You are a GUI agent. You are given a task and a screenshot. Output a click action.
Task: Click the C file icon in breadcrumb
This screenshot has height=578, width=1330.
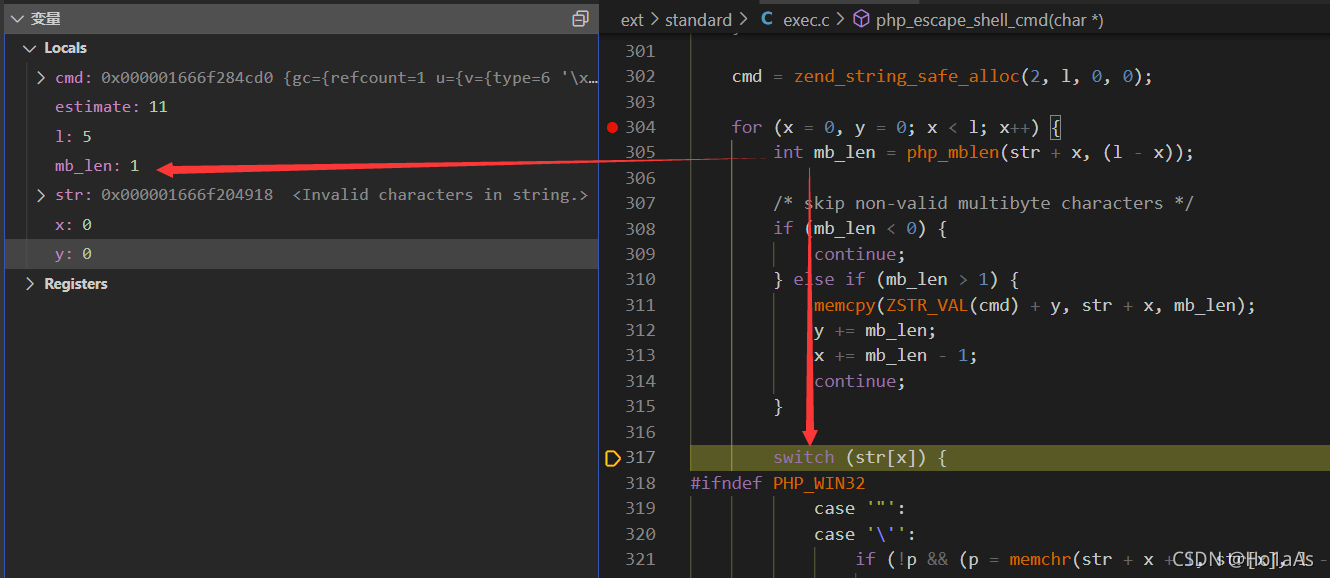(767, 19)
